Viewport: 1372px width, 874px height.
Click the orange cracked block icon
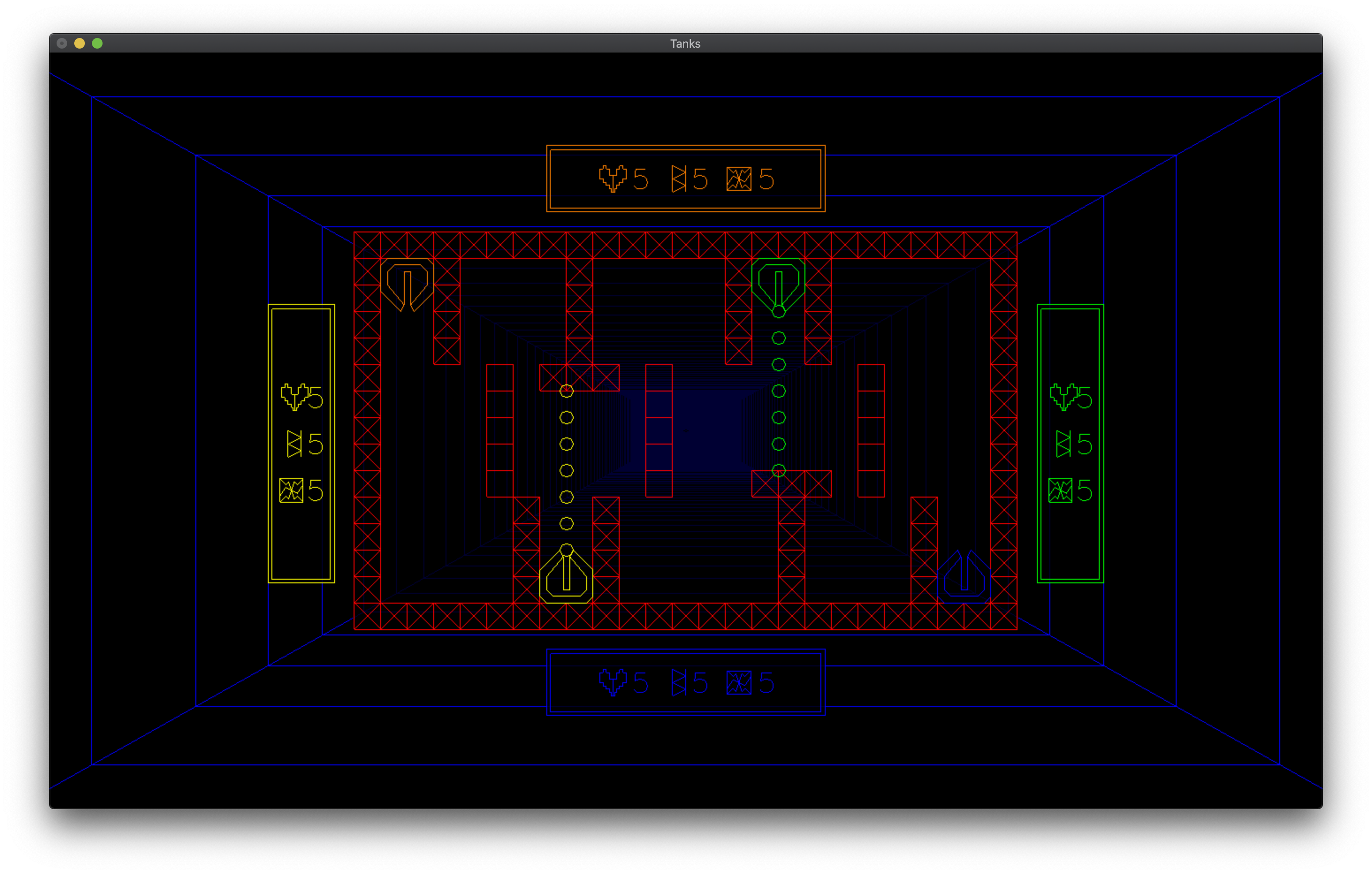(739, 179)
